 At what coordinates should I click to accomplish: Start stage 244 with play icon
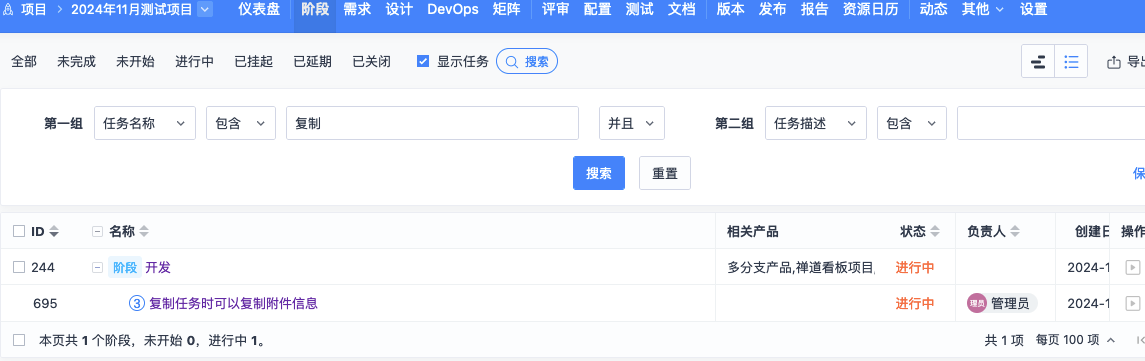1133,267
